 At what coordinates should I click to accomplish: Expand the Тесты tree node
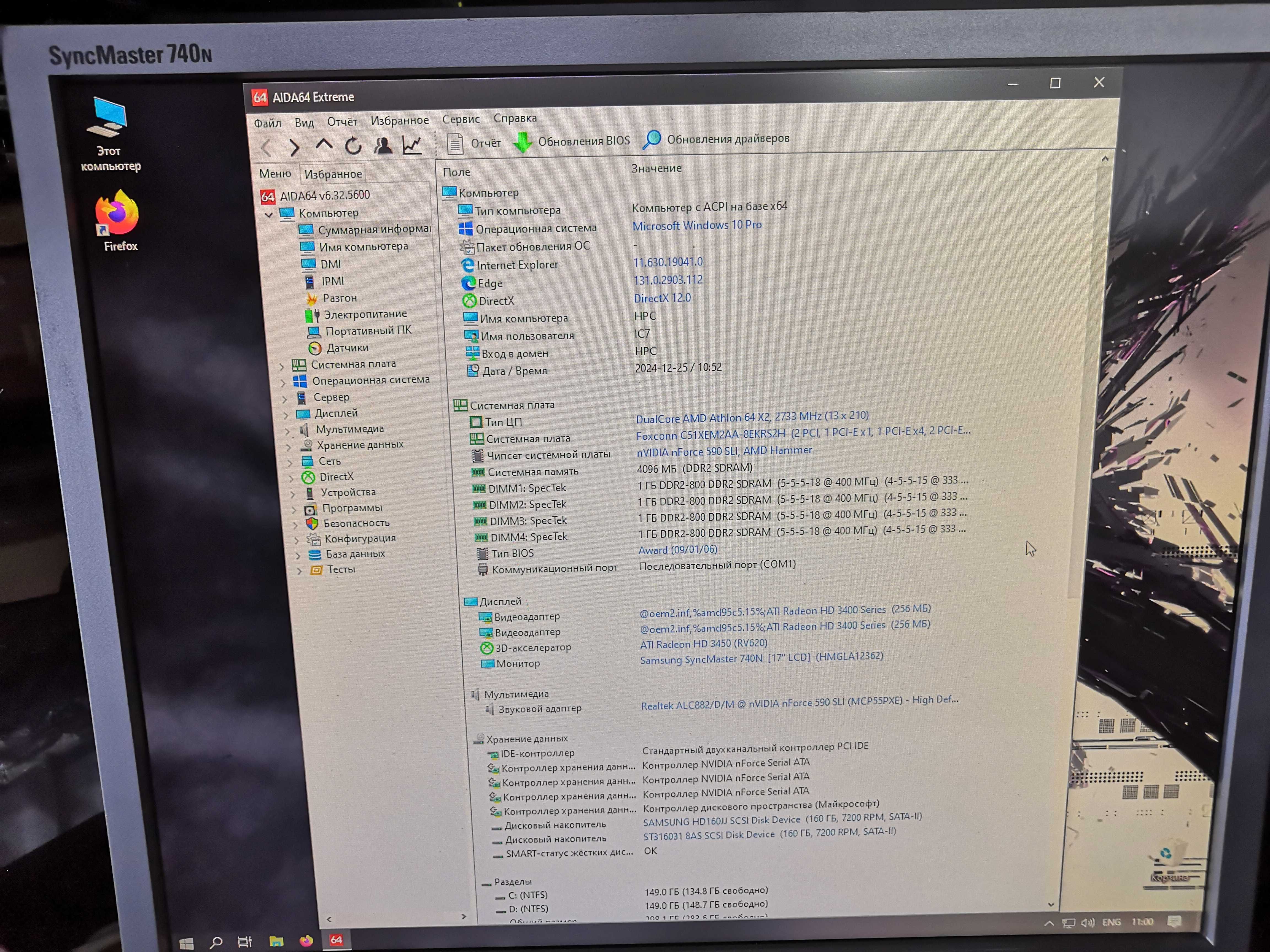tap(299, 571)
